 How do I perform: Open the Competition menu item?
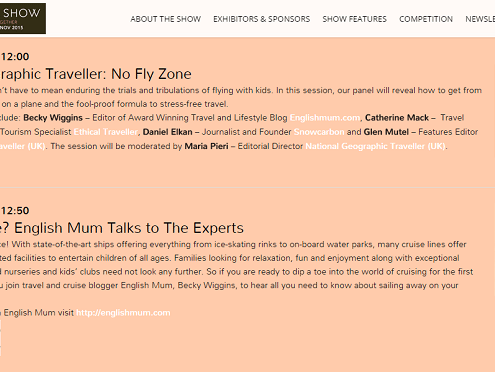pos(426,19)
